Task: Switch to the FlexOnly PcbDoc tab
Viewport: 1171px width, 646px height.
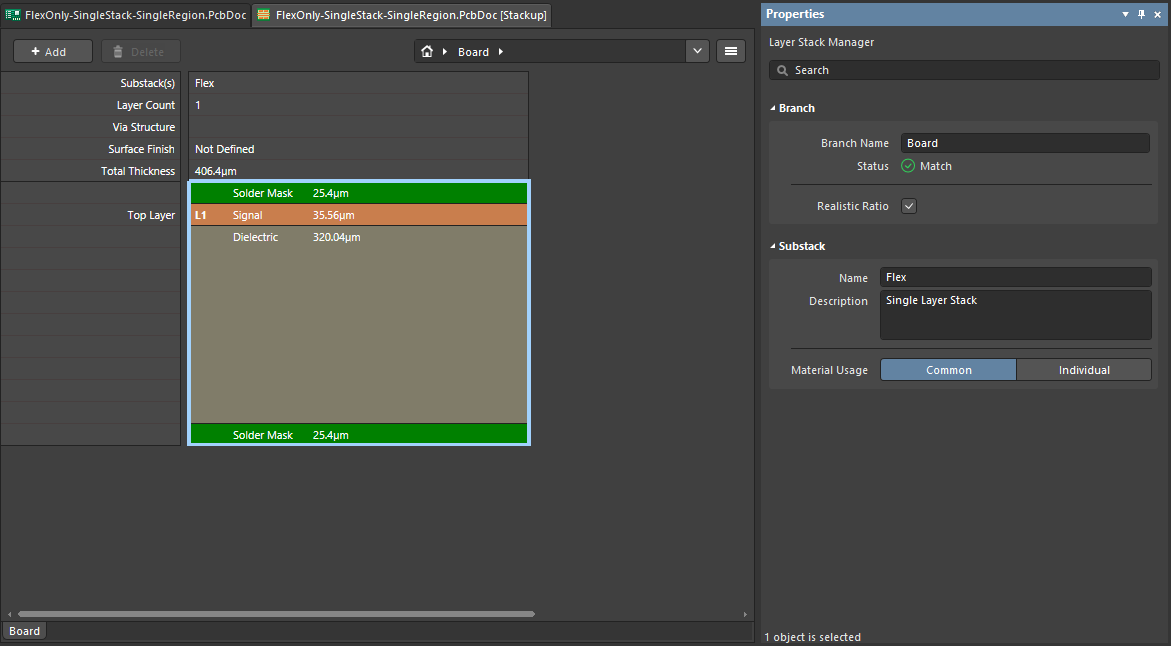Action: pos(126,15)
